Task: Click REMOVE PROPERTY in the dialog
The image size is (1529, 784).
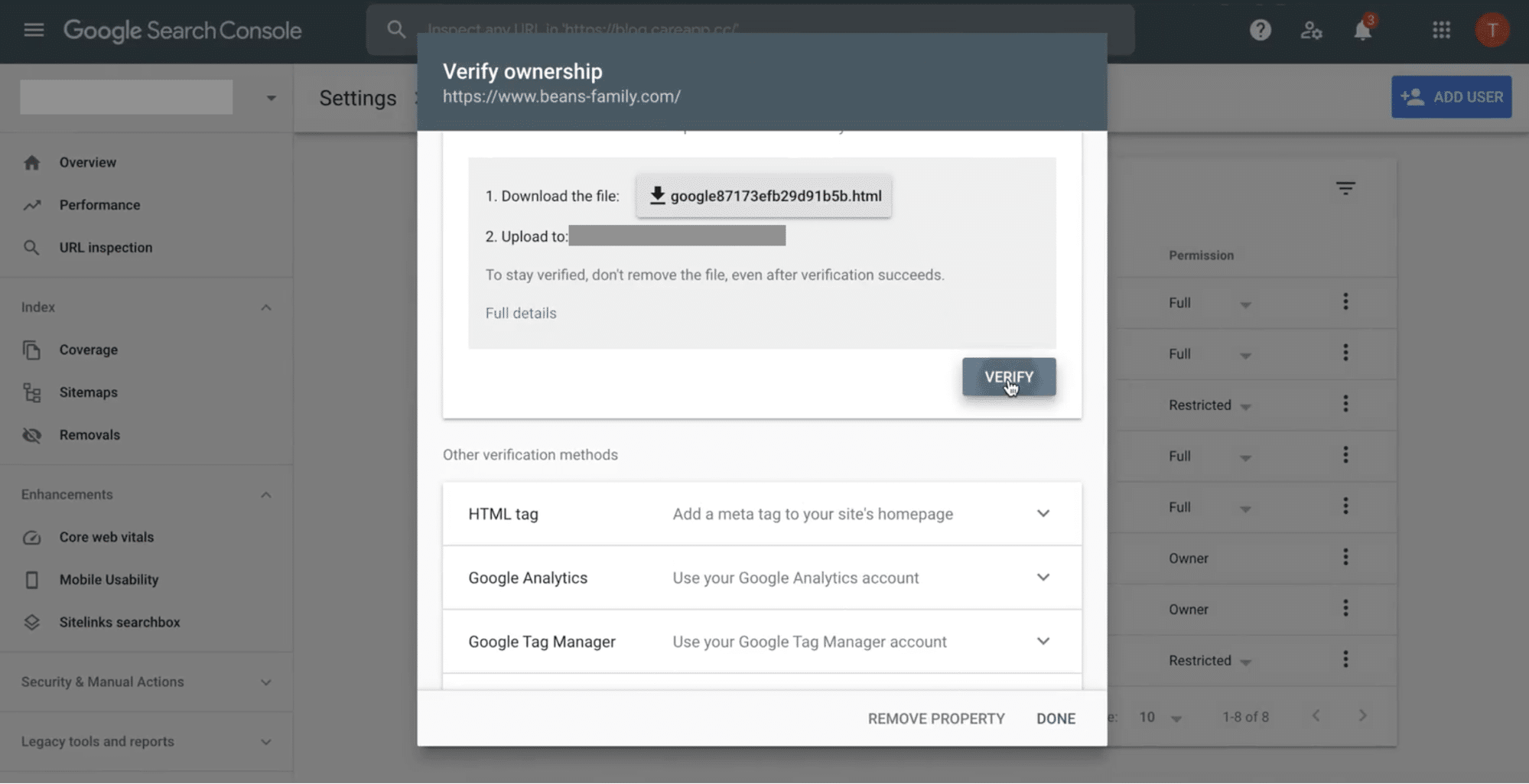Action: click(x=935, y=718)
